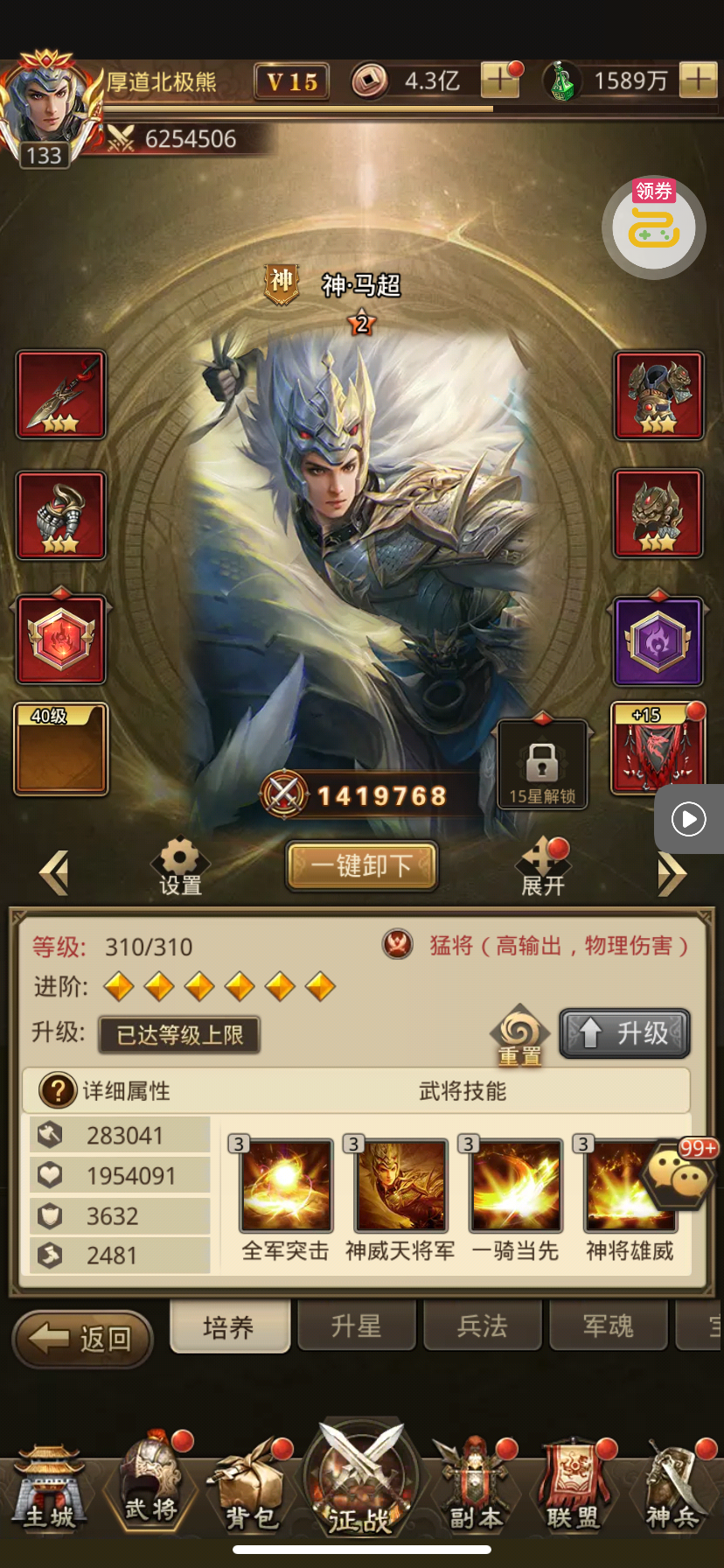This screenshot has width=724, height=1568.
Task: Expand the equipment via 展开
Action: click(x=543, y=867)
